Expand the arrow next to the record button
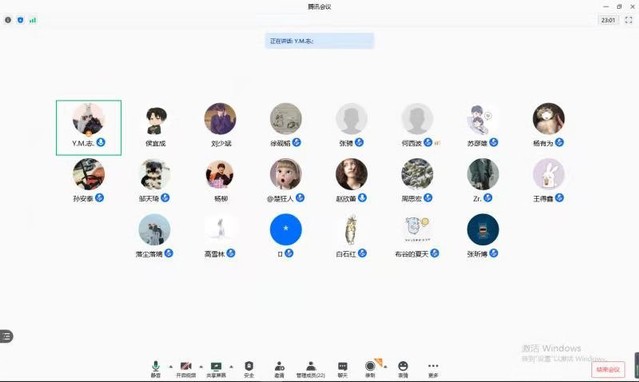 385,366
